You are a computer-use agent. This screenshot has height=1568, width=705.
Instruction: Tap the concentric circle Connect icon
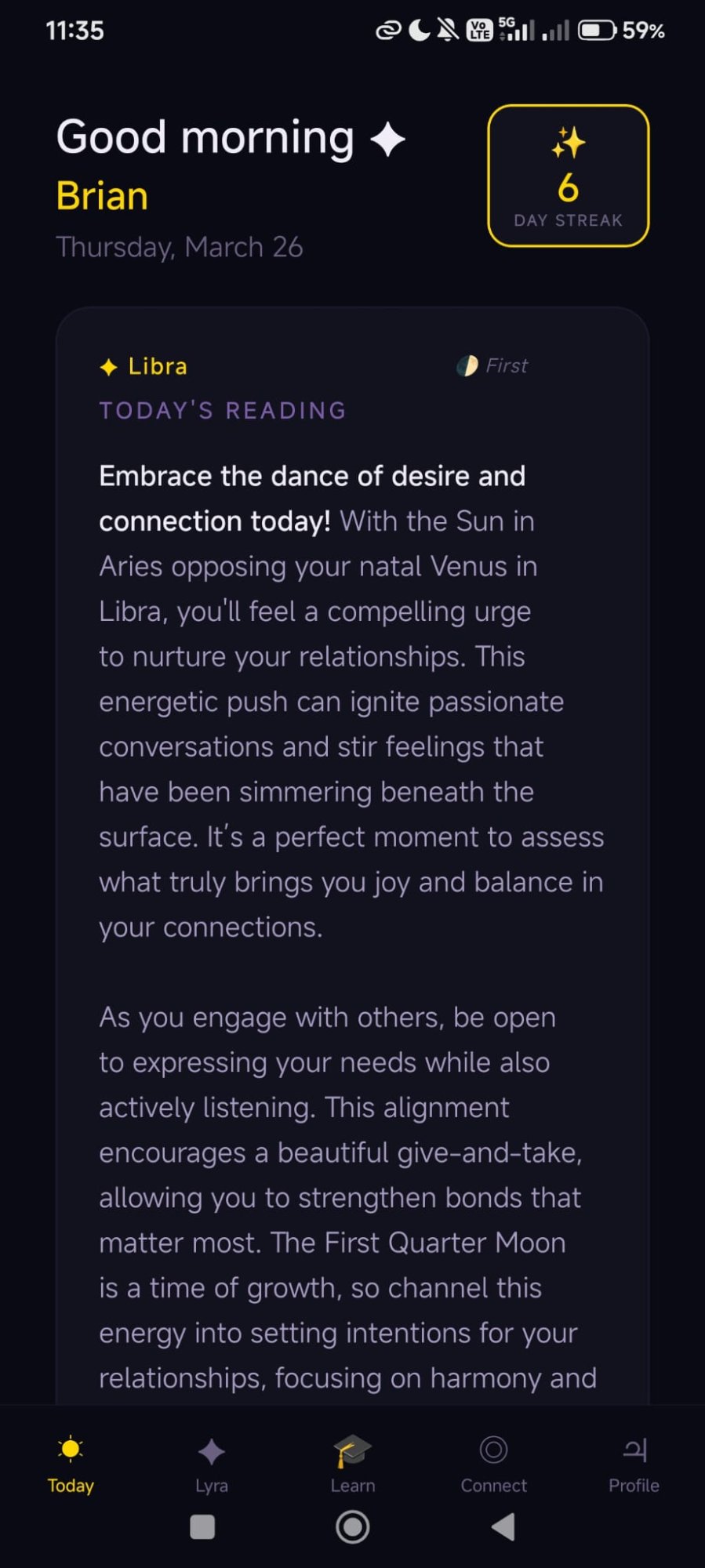point(493,1450)
